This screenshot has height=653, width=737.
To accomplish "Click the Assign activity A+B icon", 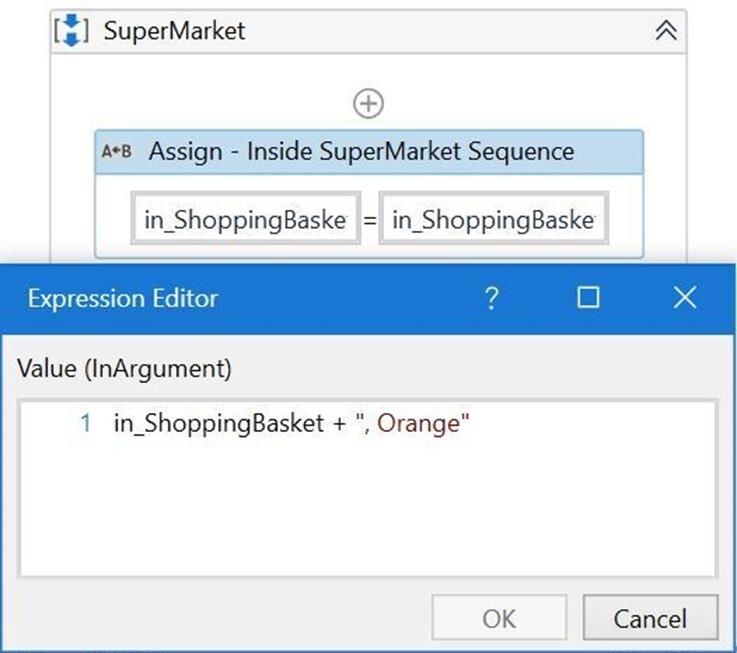I will point(117,151).
